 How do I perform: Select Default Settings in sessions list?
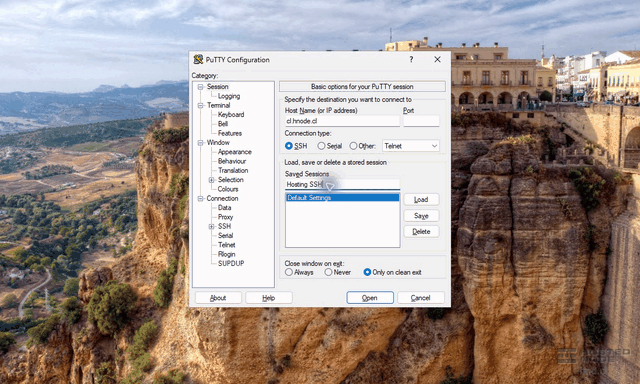point(342,198)
